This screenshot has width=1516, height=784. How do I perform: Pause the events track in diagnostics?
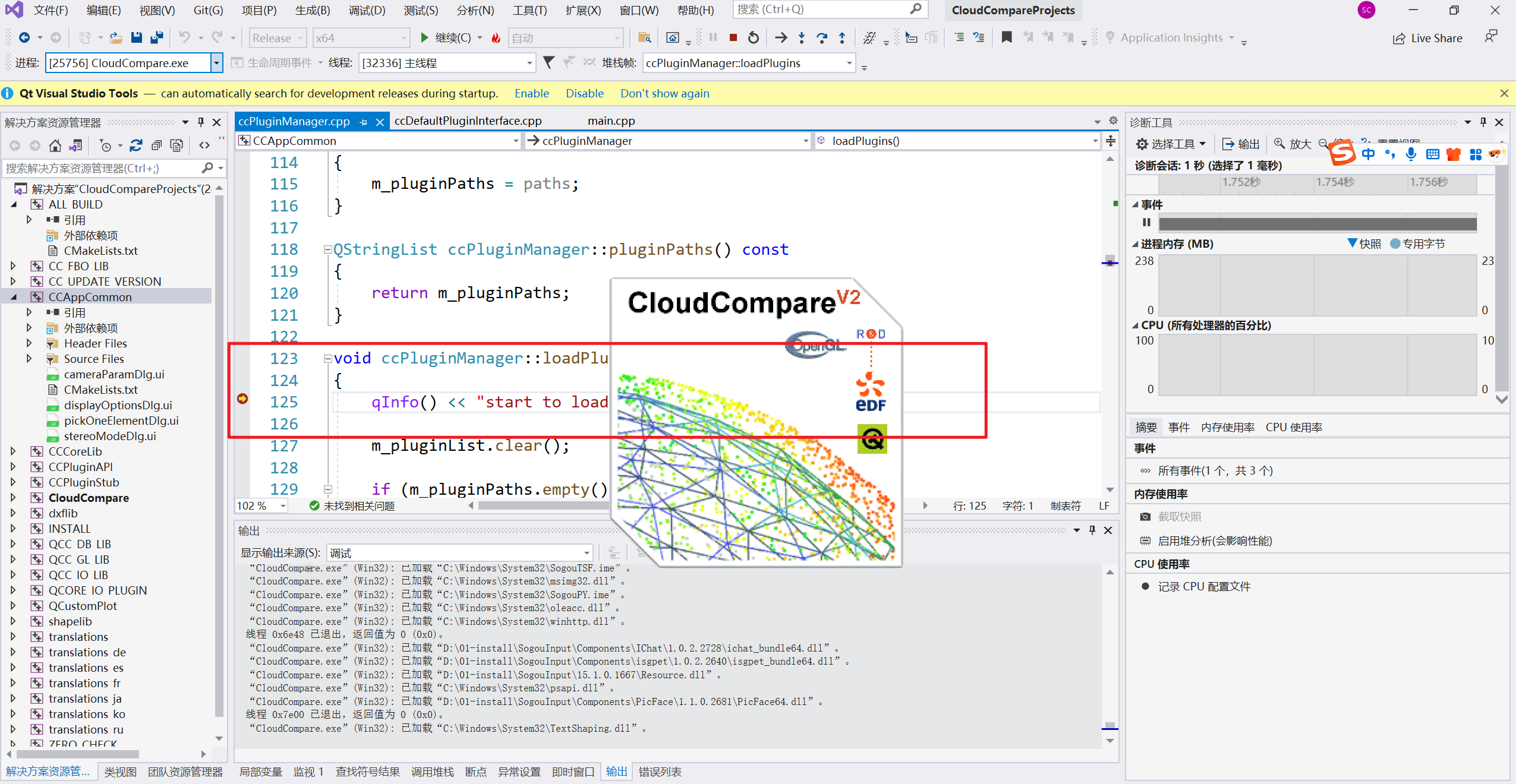point(1146,222)
